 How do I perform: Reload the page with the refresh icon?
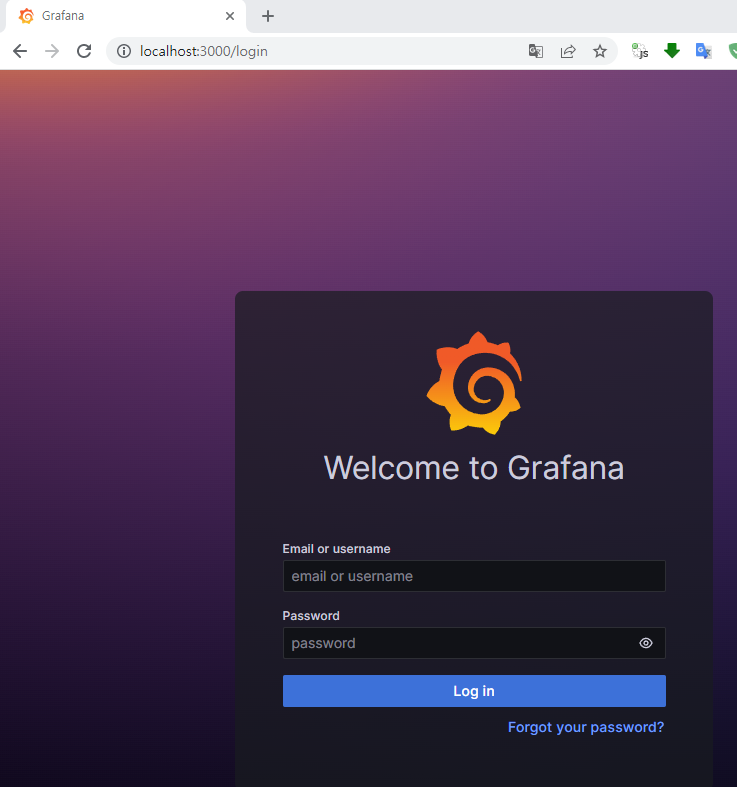[84, 51]
